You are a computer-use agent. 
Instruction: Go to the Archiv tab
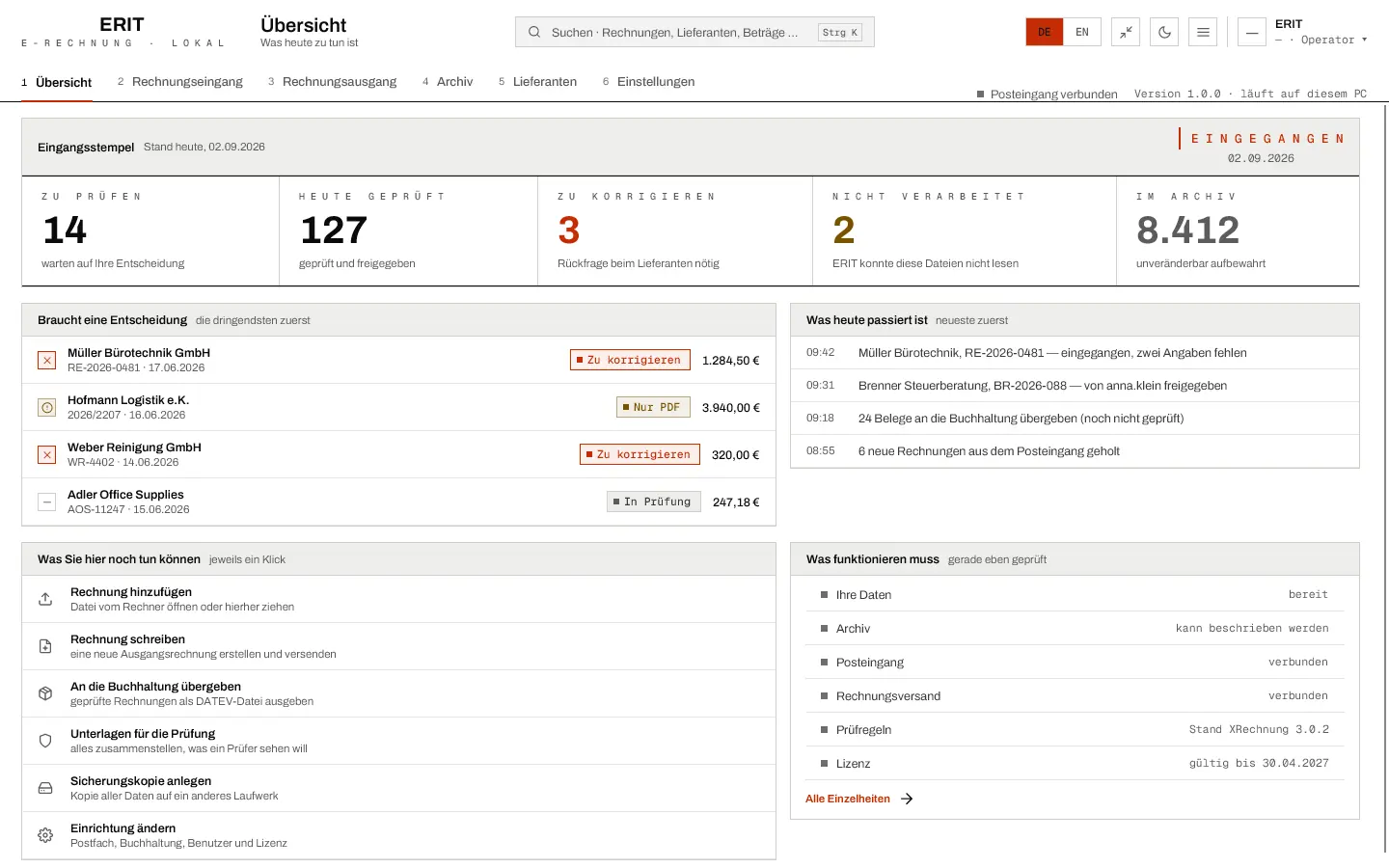tap(448, 82)
